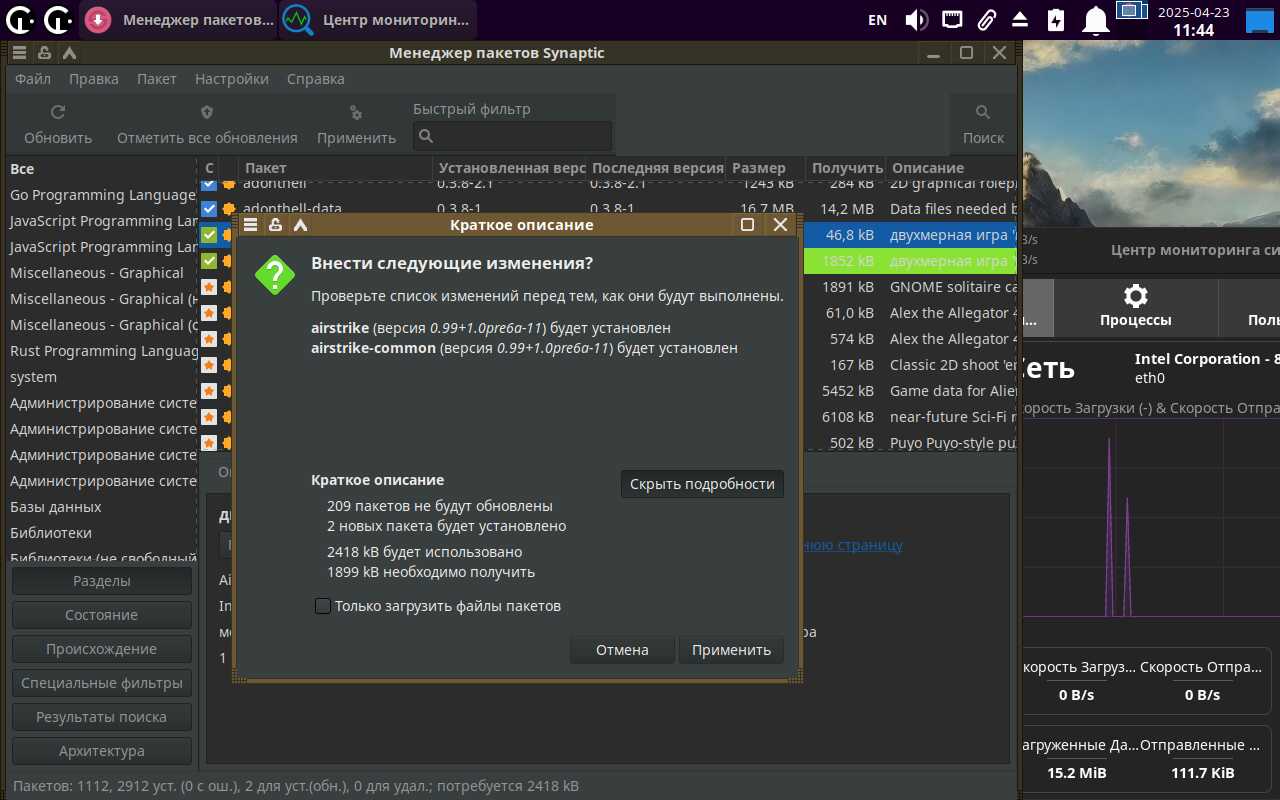Switch keyboard layout via EN indicator
1280x800 pixels.
877,20
